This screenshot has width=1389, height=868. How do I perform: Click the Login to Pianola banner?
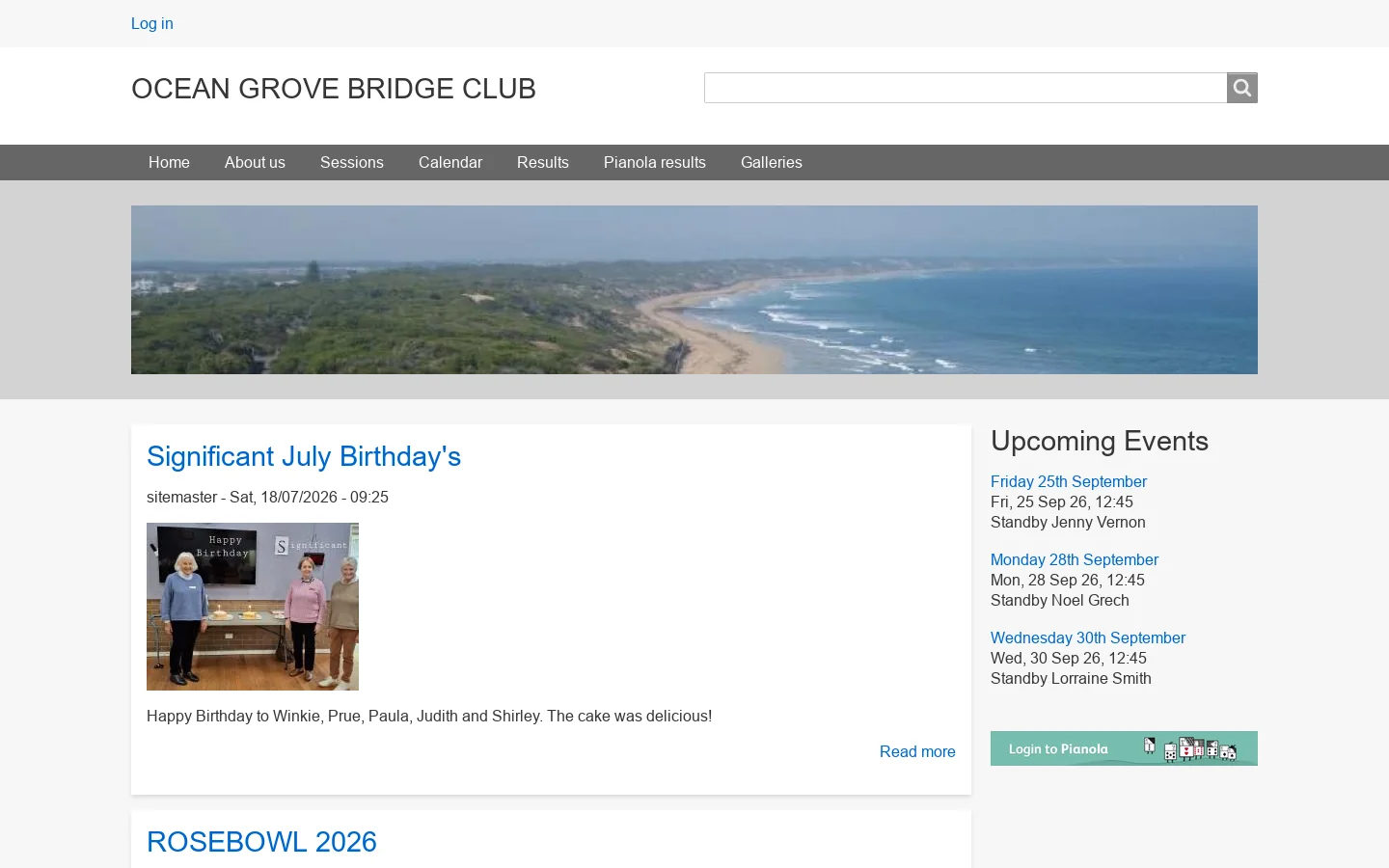[x=1124, y=748]
